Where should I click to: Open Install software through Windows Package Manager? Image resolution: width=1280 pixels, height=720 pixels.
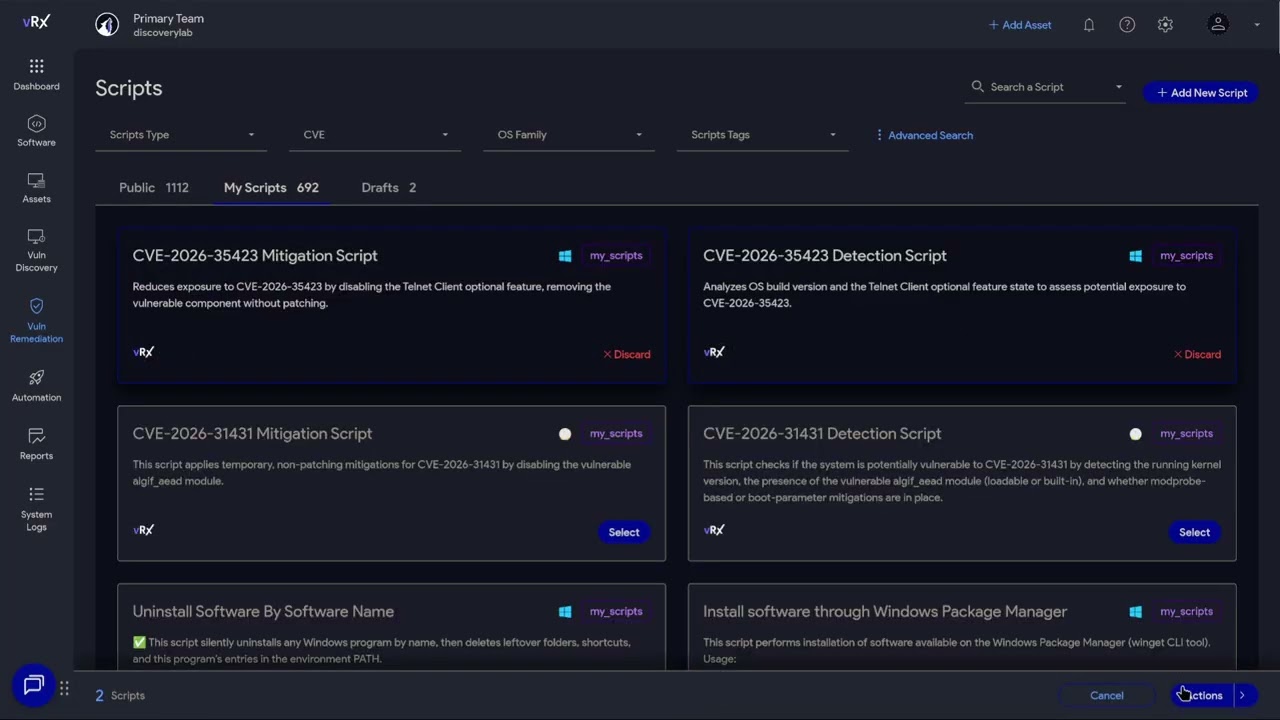pyautogui.click(x=885, y=612)
